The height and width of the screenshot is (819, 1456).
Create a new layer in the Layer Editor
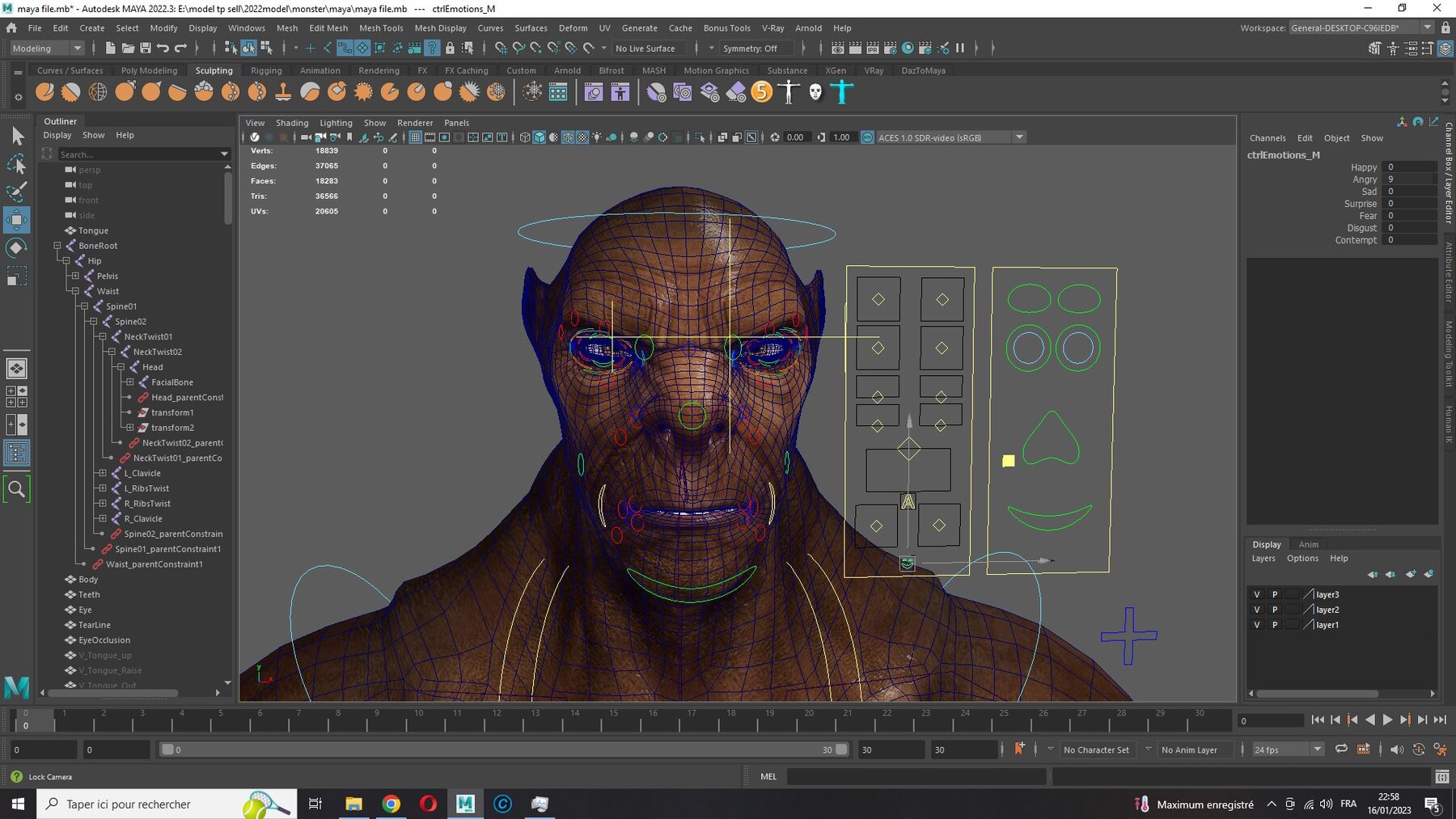coord(1412,574)
